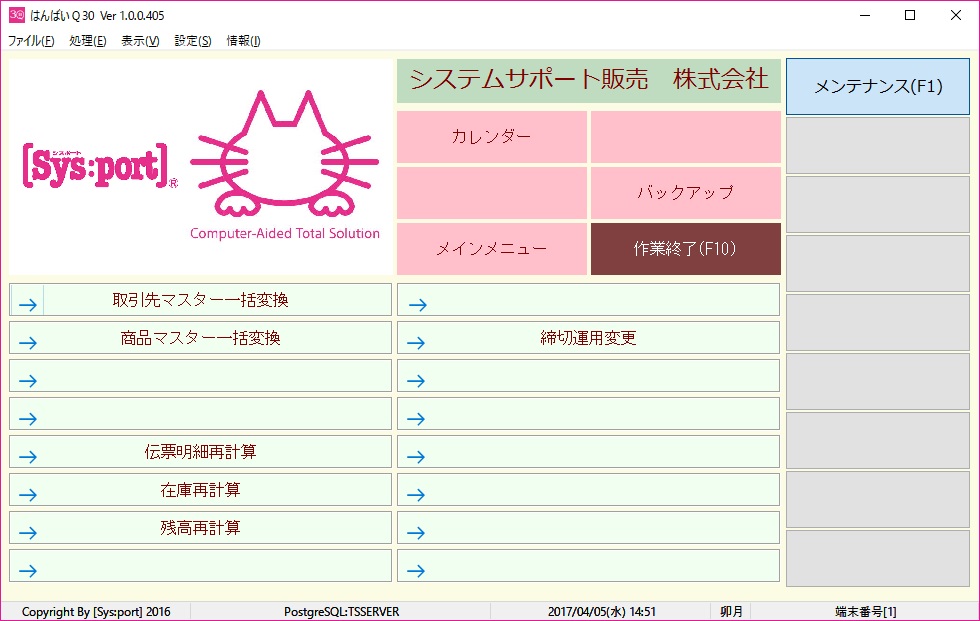Open 締切運用変更
The image size is (980, 621).
pos(588,338)
